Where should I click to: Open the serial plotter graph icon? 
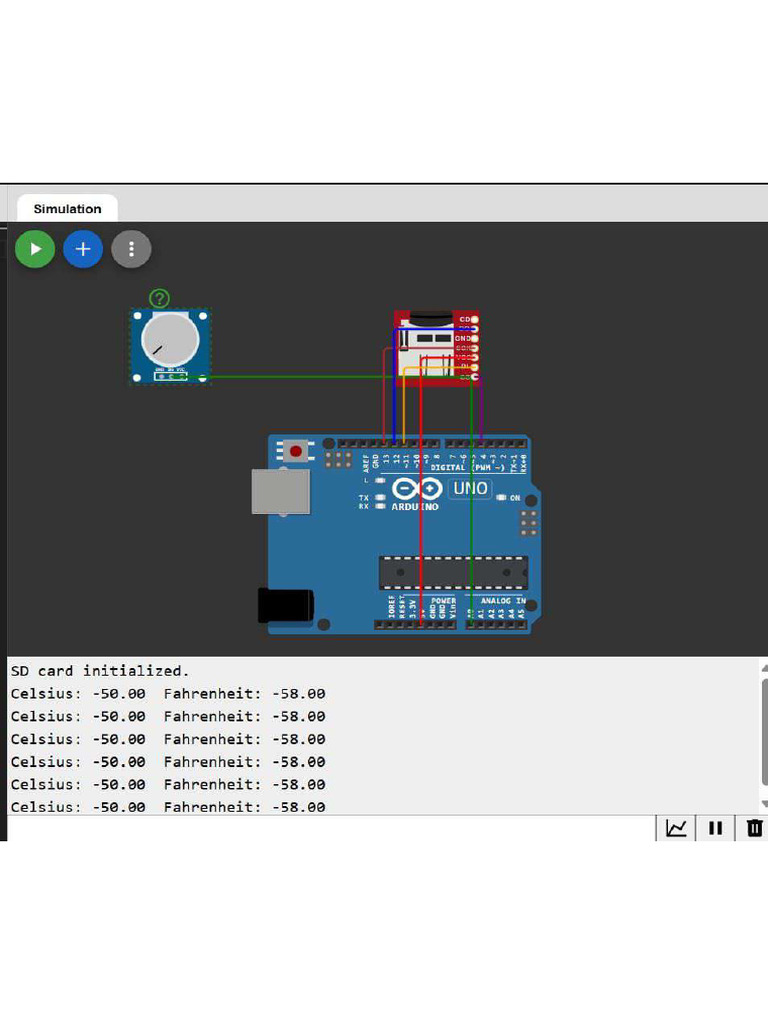coord(676,828)
